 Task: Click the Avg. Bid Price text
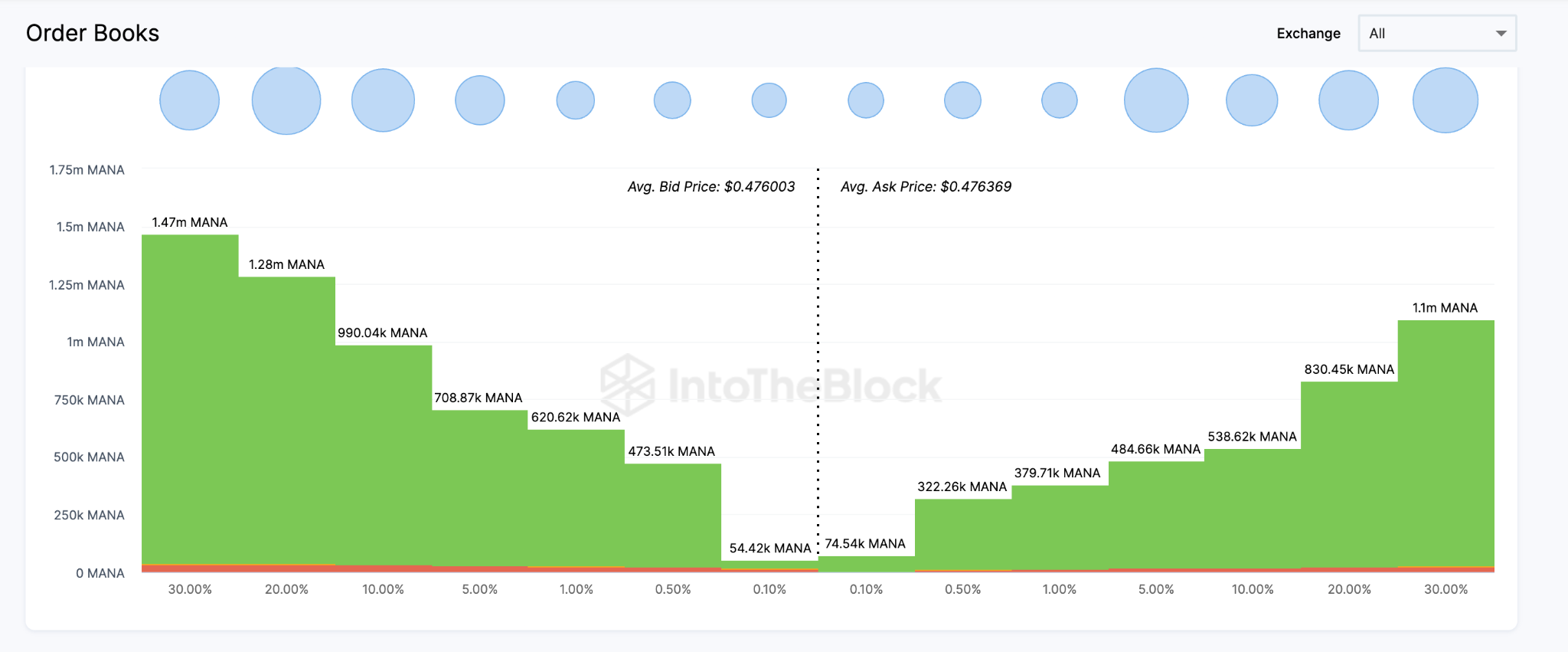pos(710,186)
